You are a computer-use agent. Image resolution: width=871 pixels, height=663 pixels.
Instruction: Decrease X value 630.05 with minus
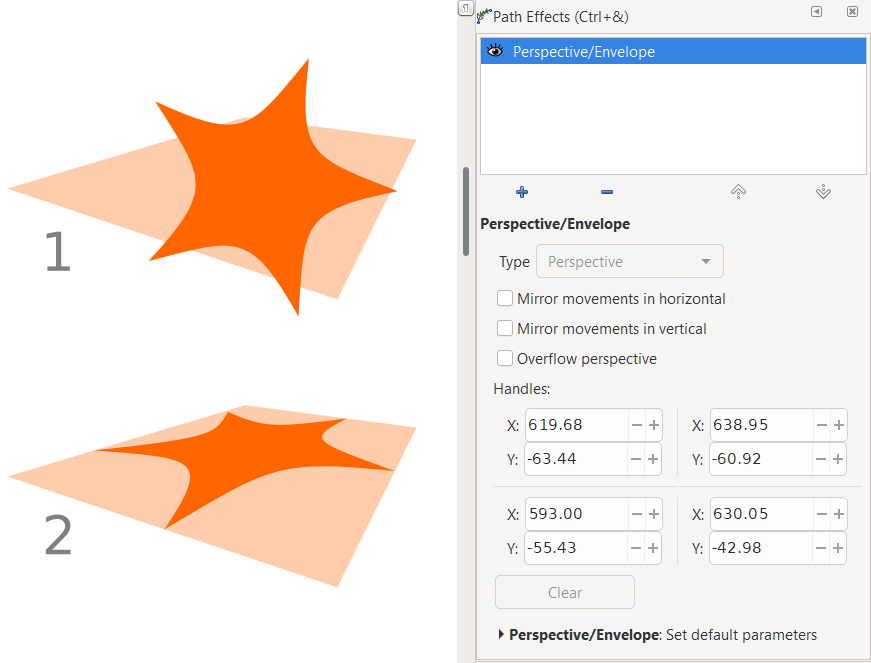pos(822,514)
